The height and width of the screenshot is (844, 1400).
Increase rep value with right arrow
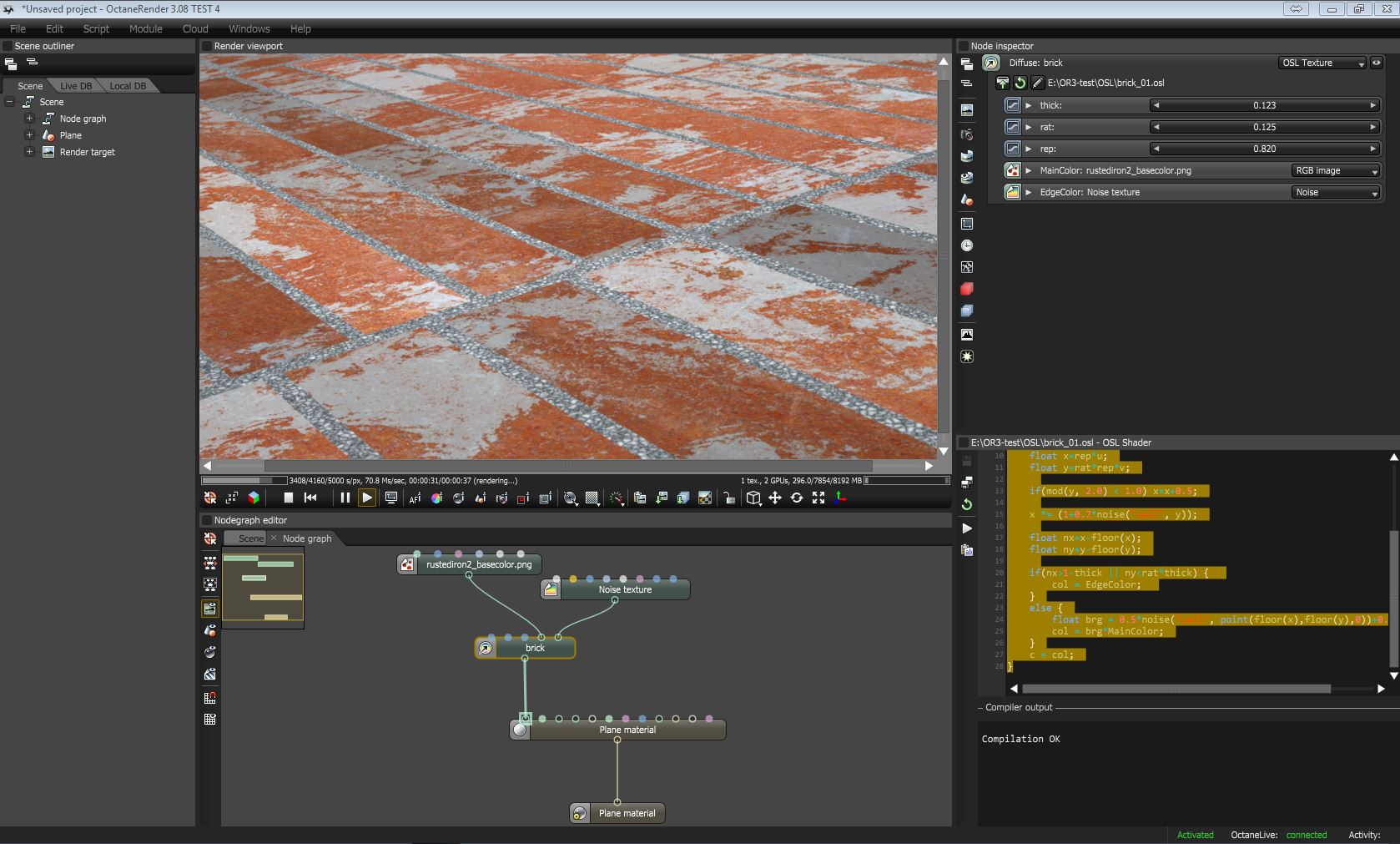pos(1372,149)
